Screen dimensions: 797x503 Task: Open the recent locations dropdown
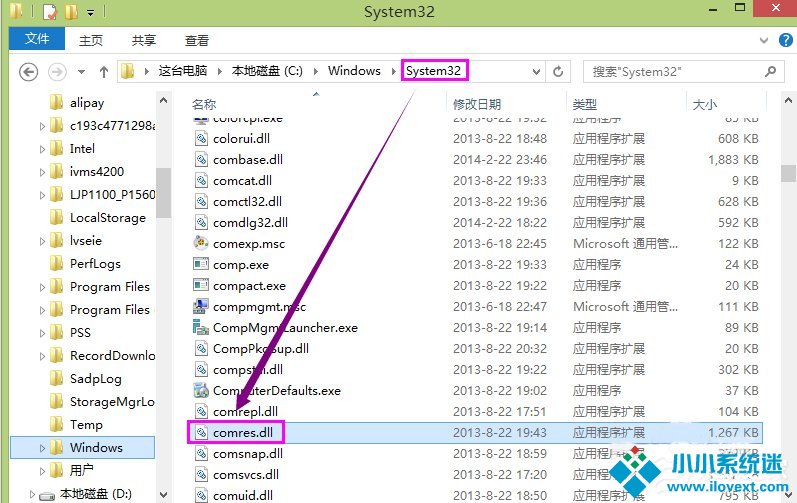click(81, 72)
